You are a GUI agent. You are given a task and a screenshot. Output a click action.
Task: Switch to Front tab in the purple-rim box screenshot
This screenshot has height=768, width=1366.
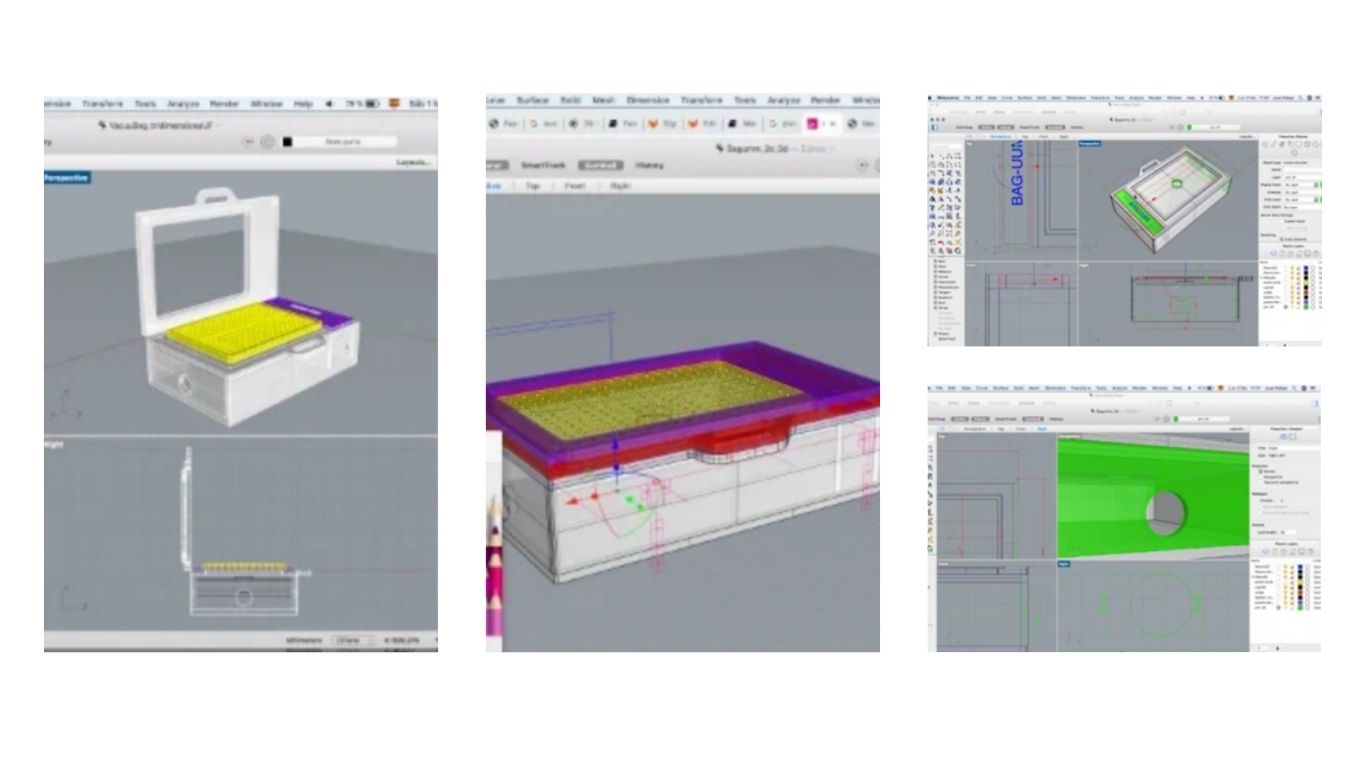[575, 186]
